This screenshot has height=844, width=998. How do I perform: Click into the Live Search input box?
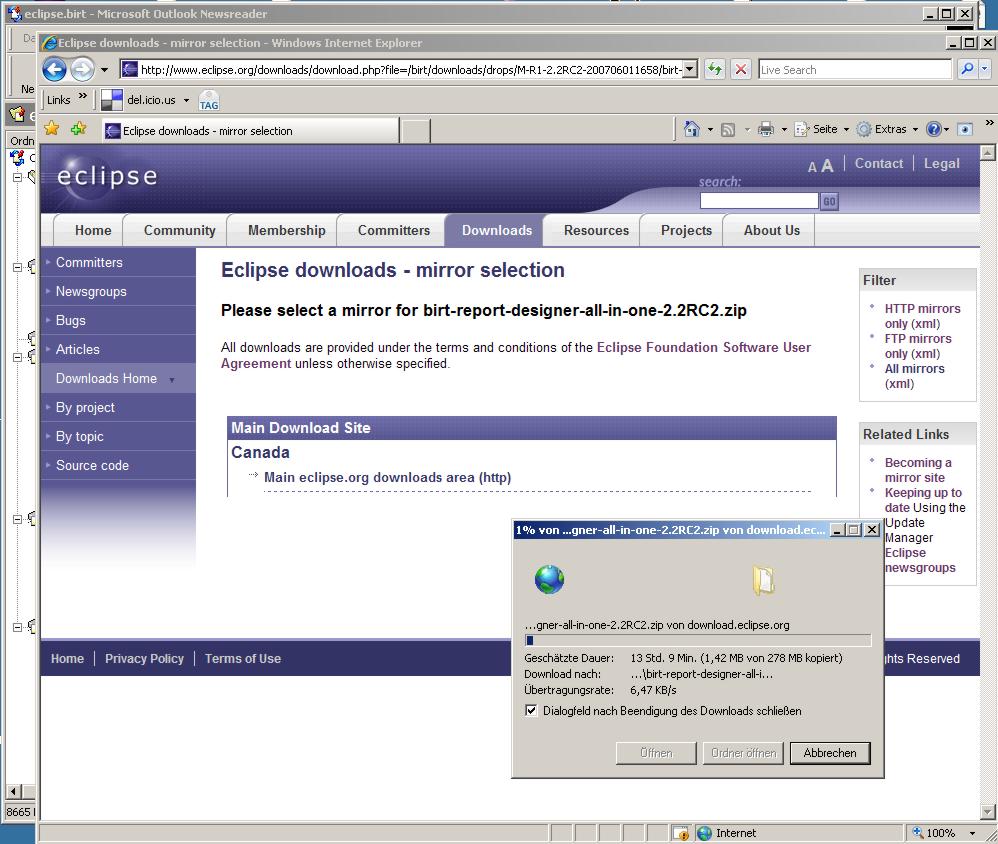[x=854, y=70]
